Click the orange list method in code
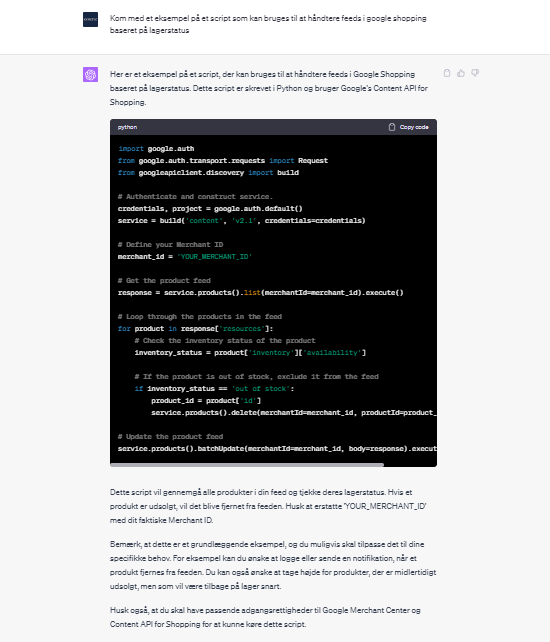The image size is (550, 642). 252,293
